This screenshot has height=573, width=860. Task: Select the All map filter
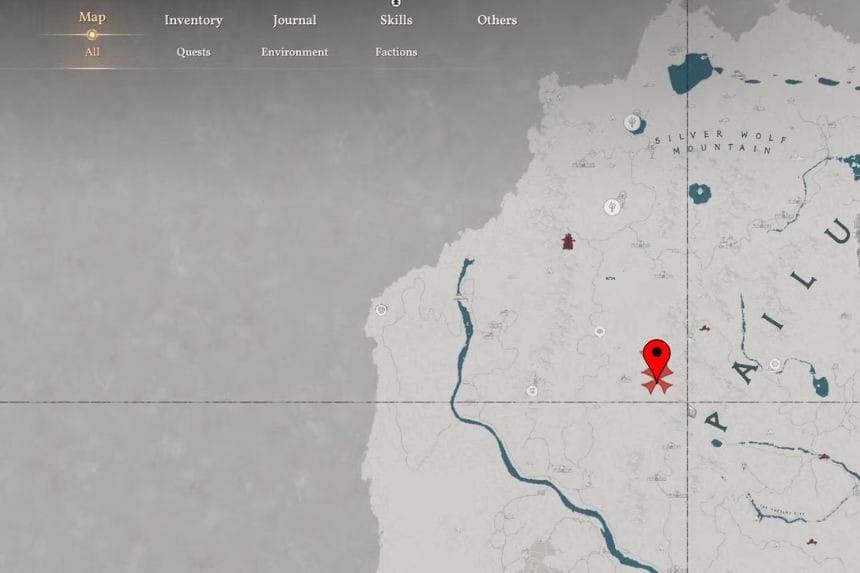(x=92, y=52)
